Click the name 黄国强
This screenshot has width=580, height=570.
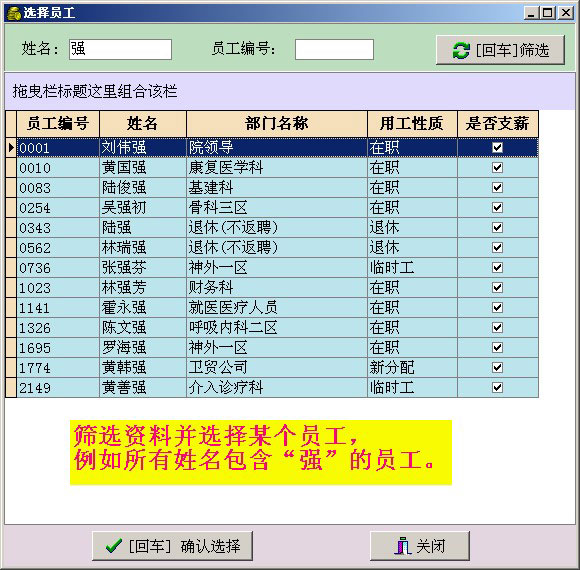pos(124,168)
